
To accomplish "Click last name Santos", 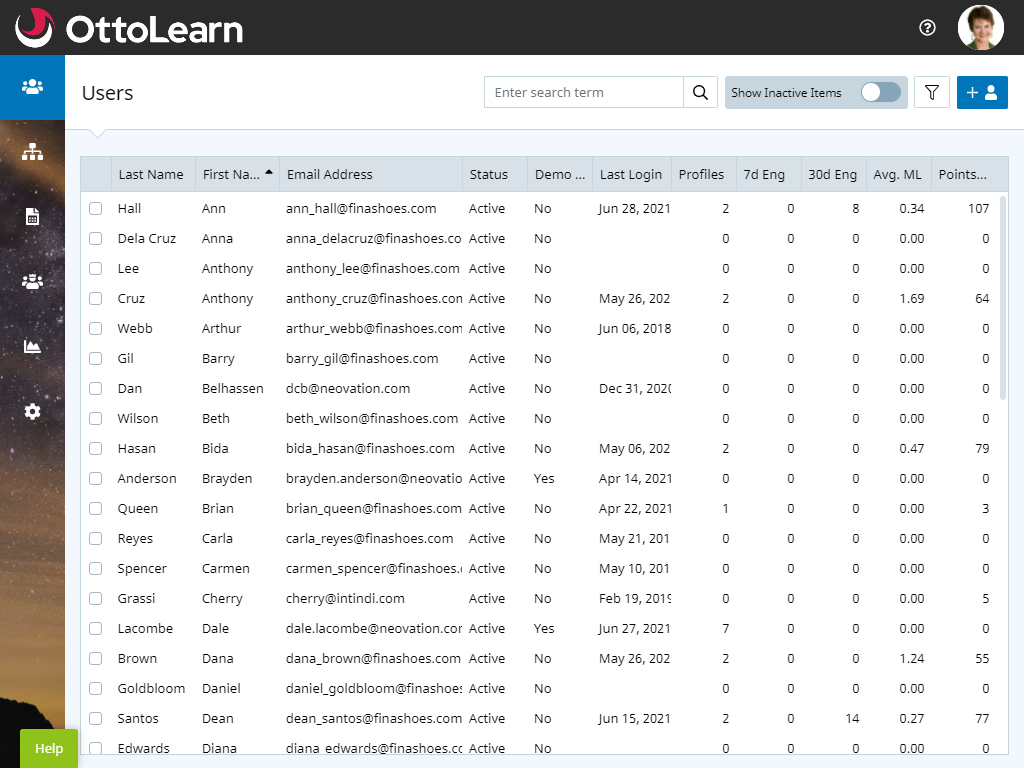I will [138, 719].
